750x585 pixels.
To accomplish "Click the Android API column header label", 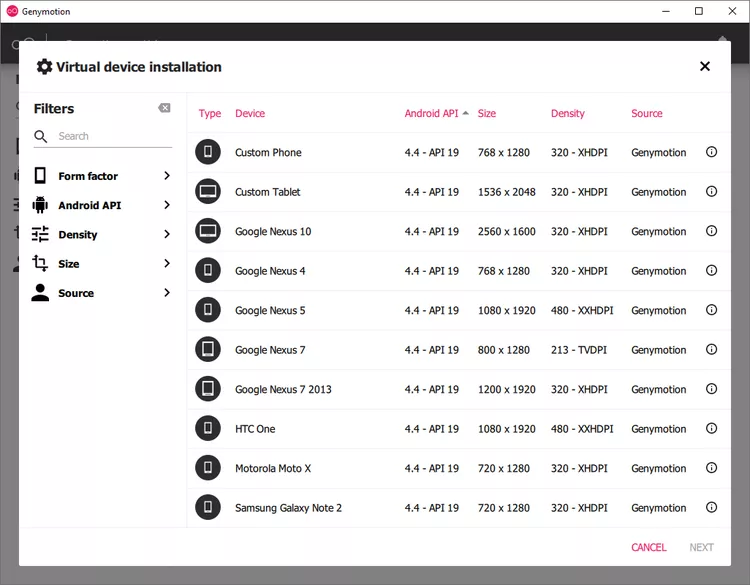I will (x=431, y=113).
